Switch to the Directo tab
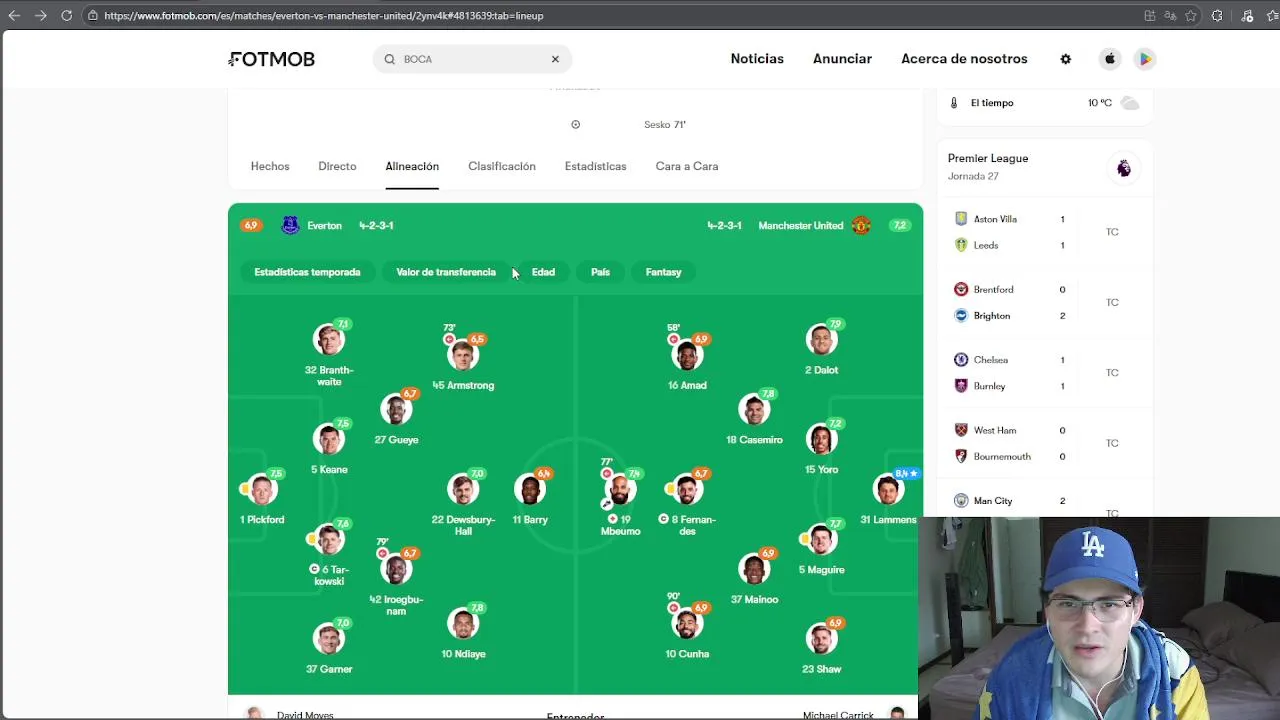 [337, 166]
